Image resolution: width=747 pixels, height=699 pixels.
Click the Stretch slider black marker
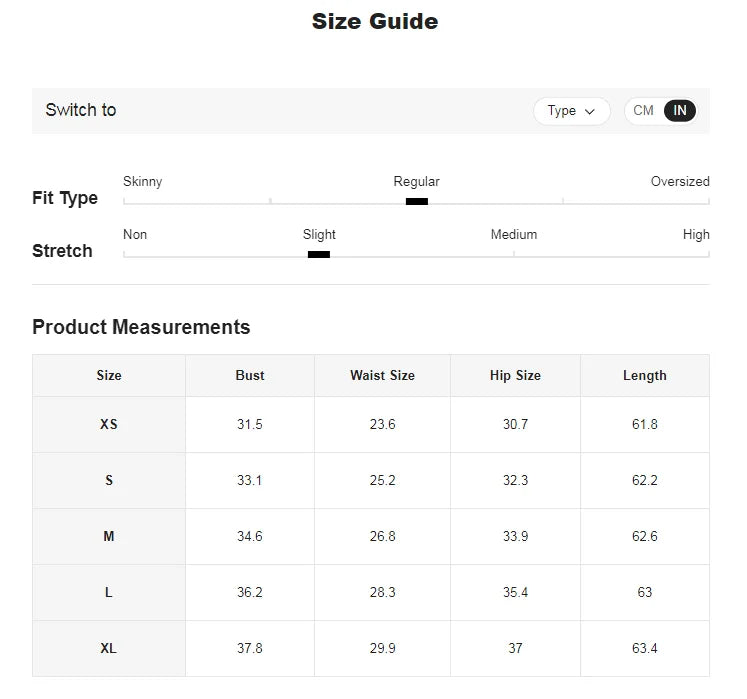click(319, 255)
